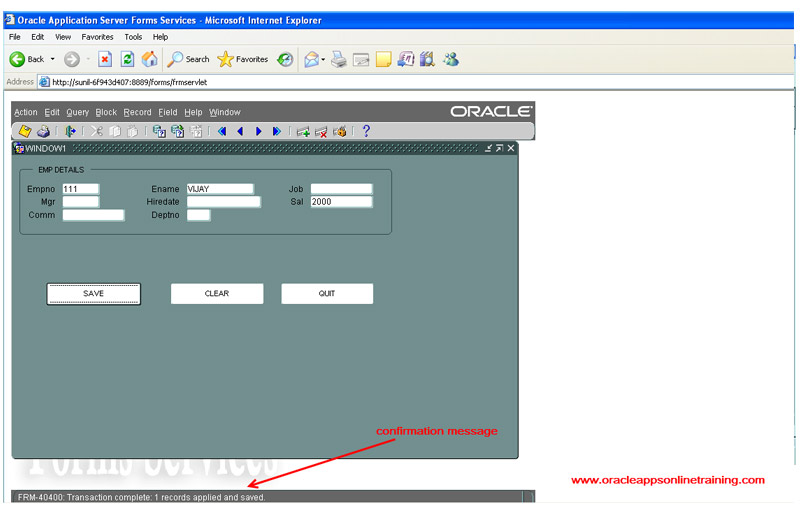The image size is (800, 510).
Task: Open the browser View menu
Action: (x=63, y=37)
